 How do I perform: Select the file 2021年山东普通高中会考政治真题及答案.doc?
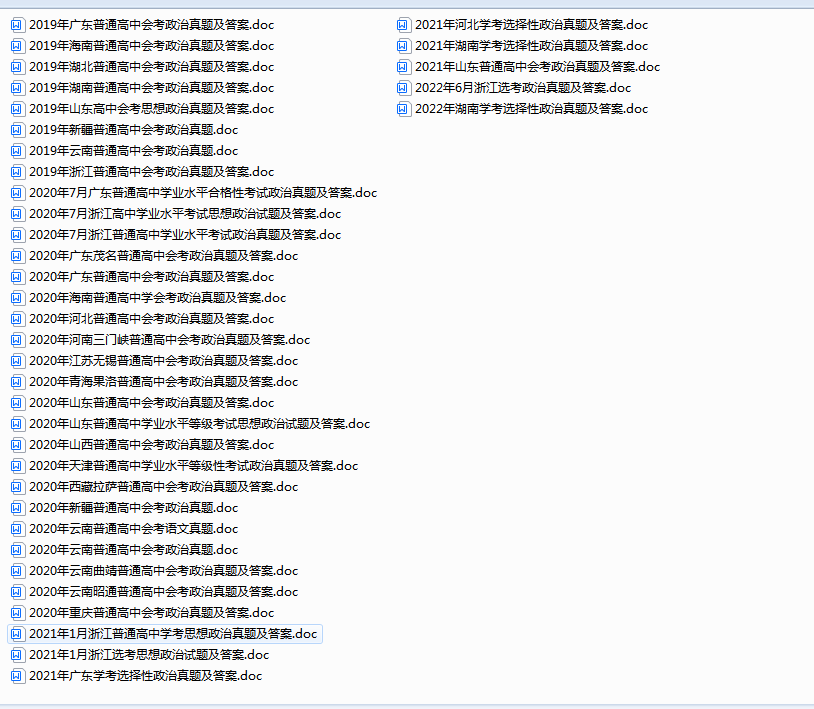click(537, 66)
